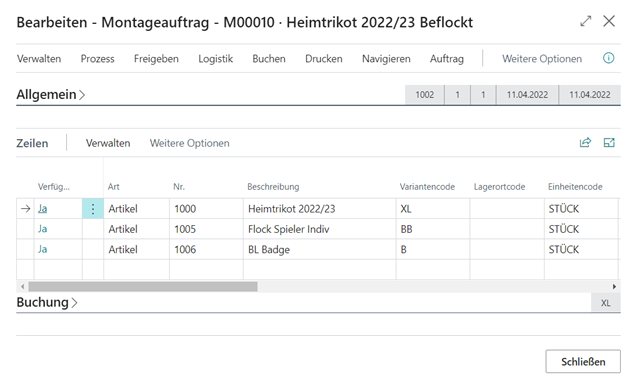The height and width of the screenshot is (387, 637).
Task: Maximize the Zeilen section with expand icon
Action: pos(609,143)
